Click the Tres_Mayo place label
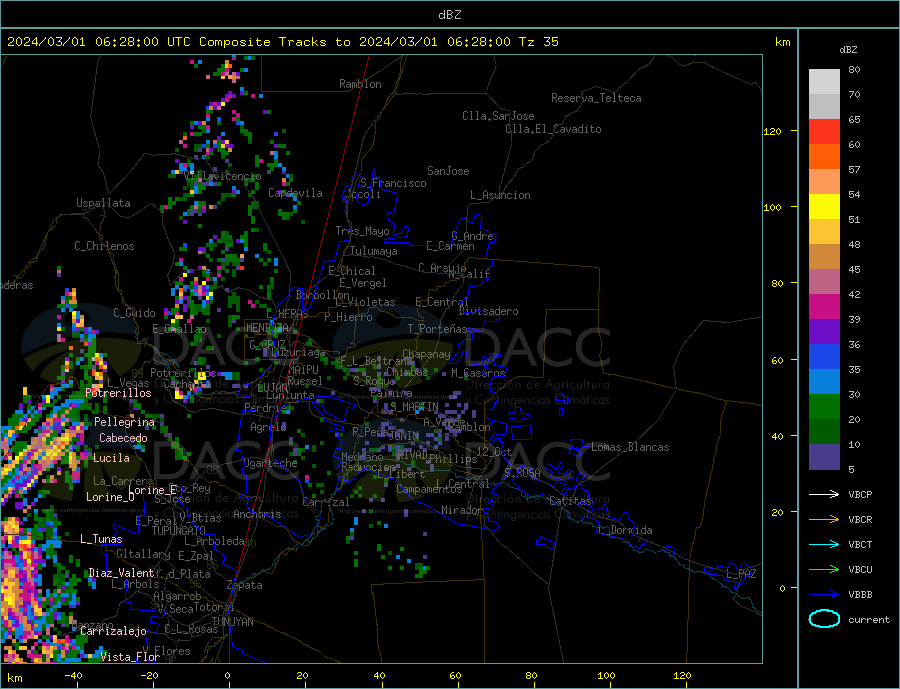The width and height of the screenshot is (900, 689). [362, 231]
